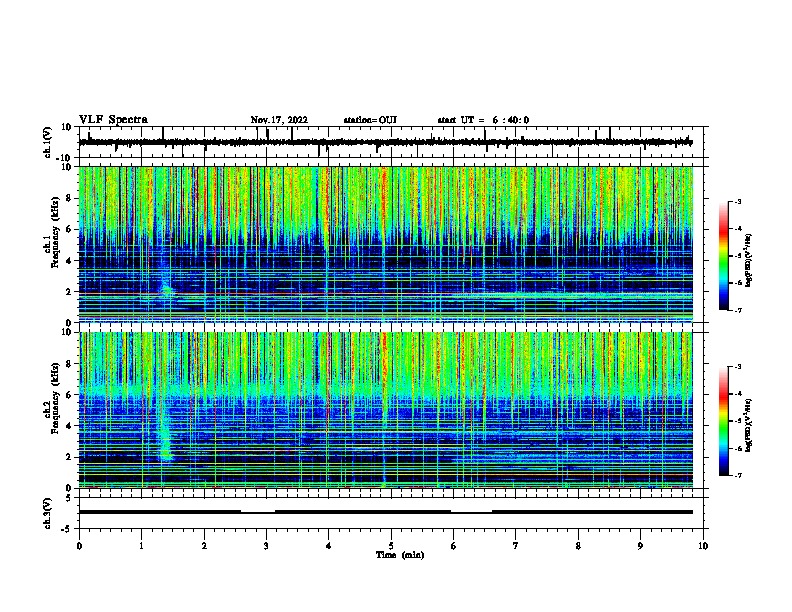Click the "5" tick on ch.3(V) axis

click(x=69, y=498)
